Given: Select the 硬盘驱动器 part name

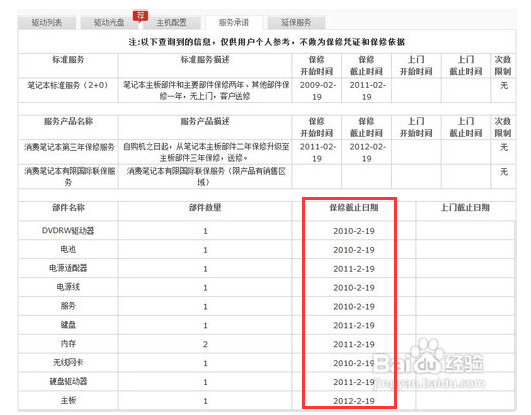Looking at the screenshot, I should [x=68, y=382].
